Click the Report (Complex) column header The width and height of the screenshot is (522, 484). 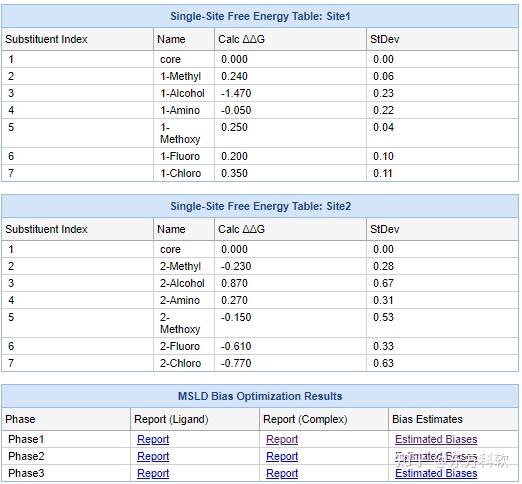(305, 419)
